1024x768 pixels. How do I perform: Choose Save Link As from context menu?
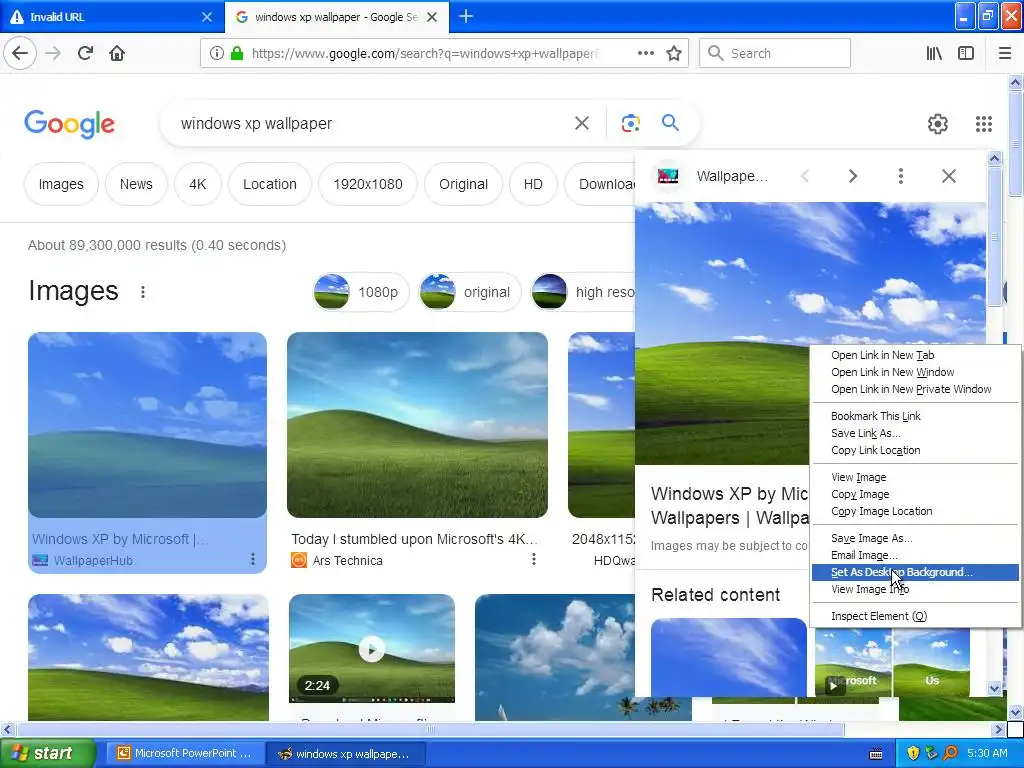pyautogui.click(x=915, y=433)
